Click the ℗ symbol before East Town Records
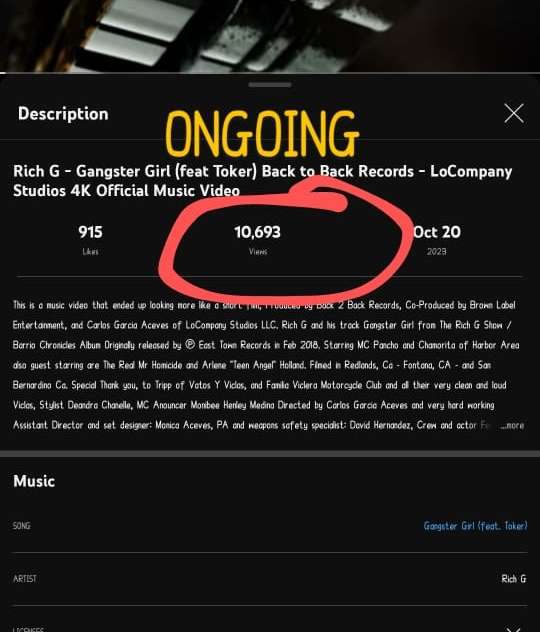The width and height of the screenshot is (540, 632). coord(190,345)
